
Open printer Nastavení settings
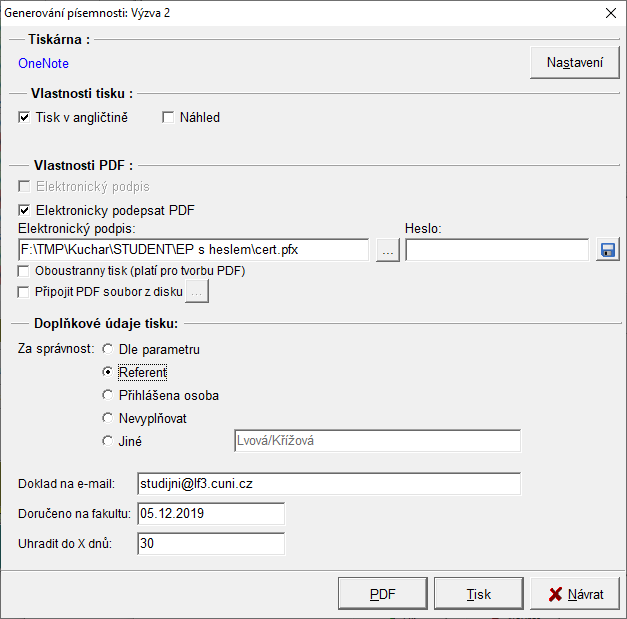(x=575, y=63)
